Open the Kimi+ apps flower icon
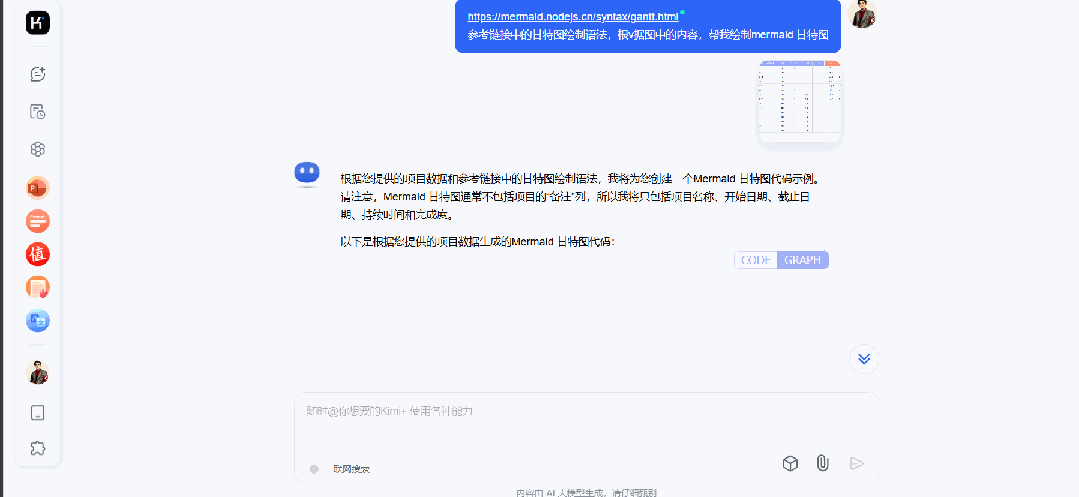This screenshot has width=1079, height=497. point(38,149)
